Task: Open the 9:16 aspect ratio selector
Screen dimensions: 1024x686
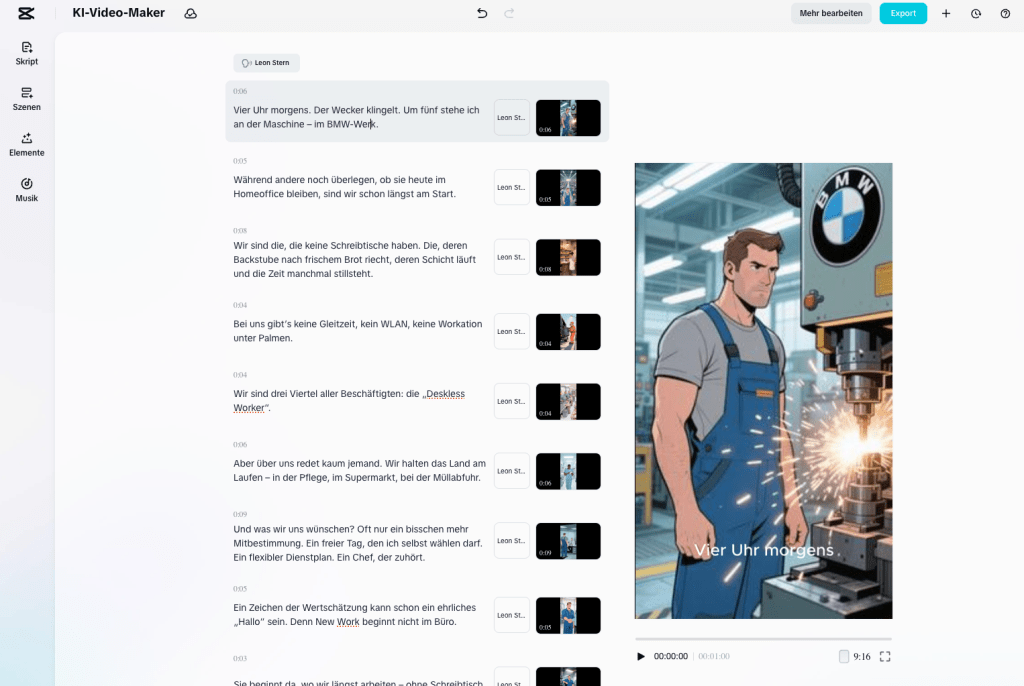Action: pyautogui.click(x=855, y=656)
